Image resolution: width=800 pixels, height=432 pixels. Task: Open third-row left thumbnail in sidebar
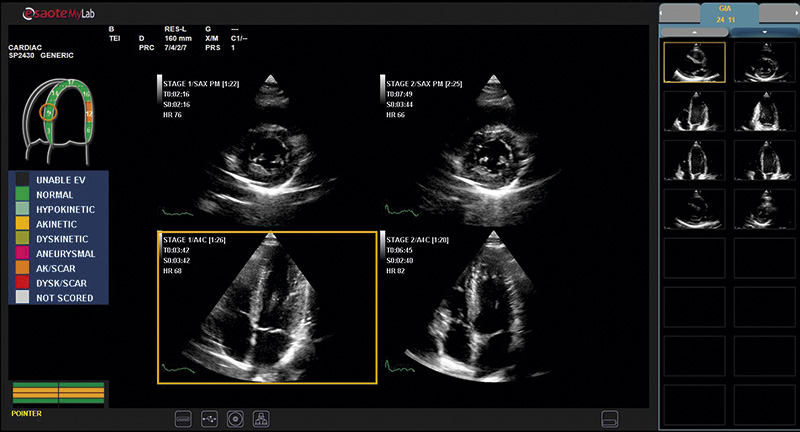pos(694,160)
